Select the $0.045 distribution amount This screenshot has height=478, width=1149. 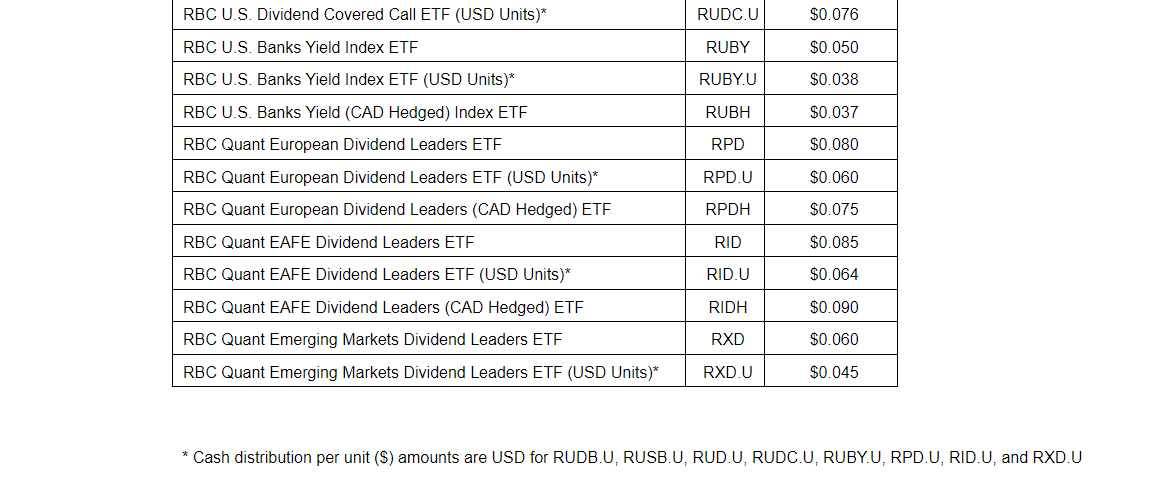coord(833,373)
